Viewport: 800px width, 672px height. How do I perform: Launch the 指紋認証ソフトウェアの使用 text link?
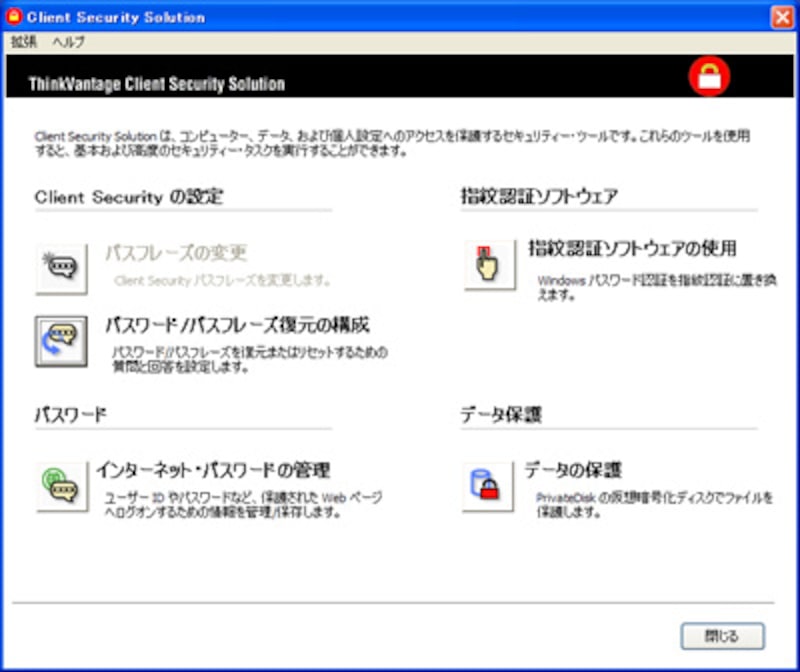tap(632, 248)
